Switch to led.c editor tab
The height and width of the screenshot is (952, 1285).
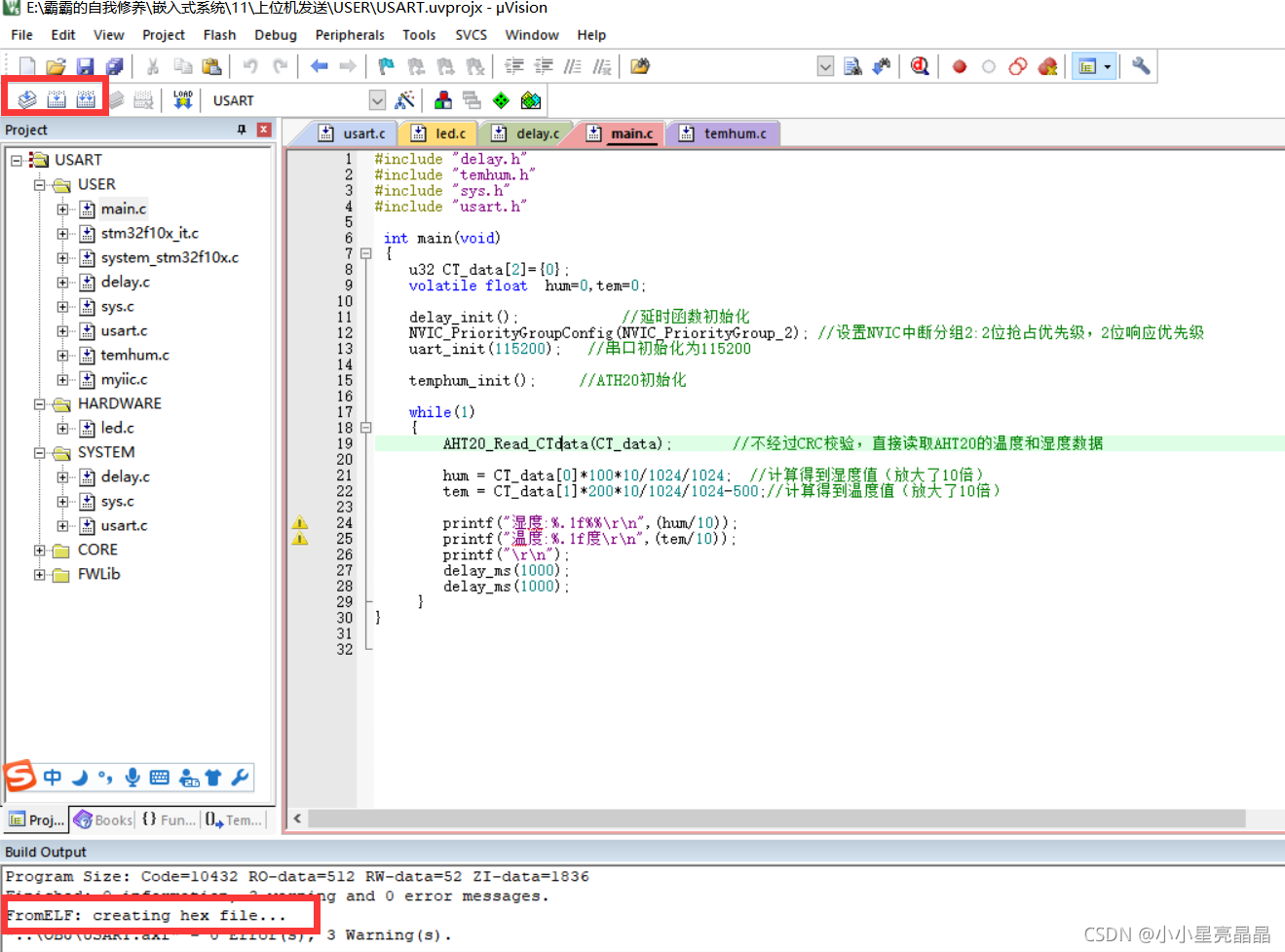439,133
